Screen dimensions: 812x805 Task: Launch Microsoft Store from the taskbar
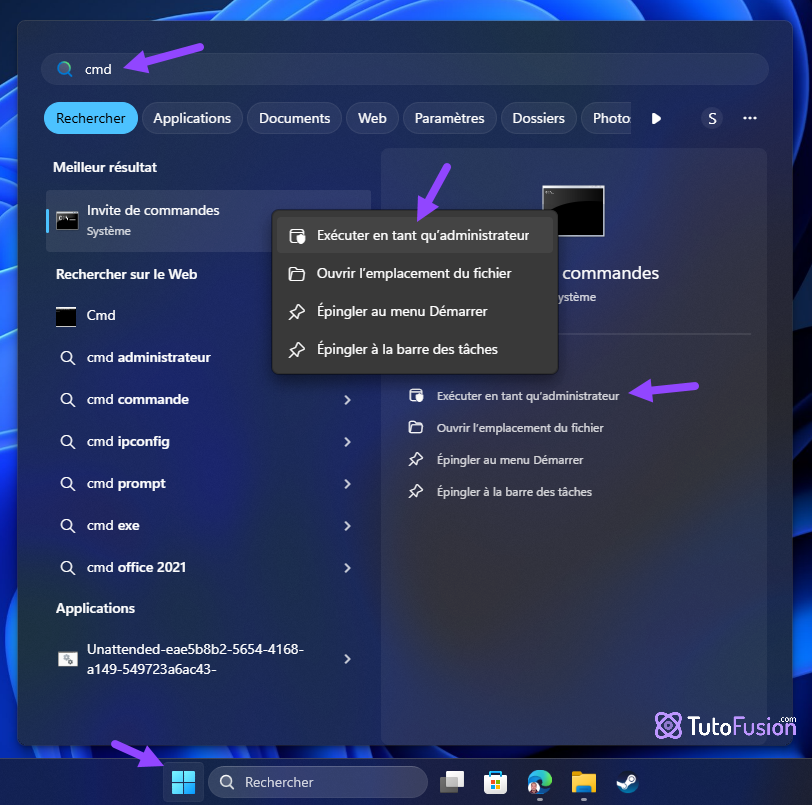tap(495, 782)
